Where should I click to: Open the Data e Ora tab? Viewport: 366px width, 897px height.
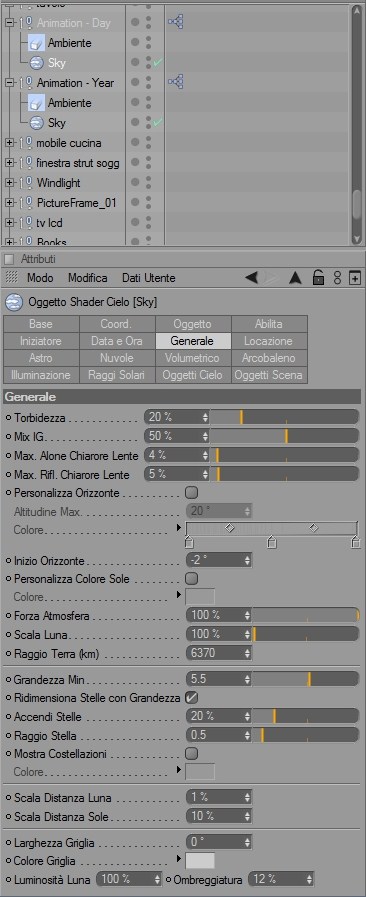pos(117,341)
